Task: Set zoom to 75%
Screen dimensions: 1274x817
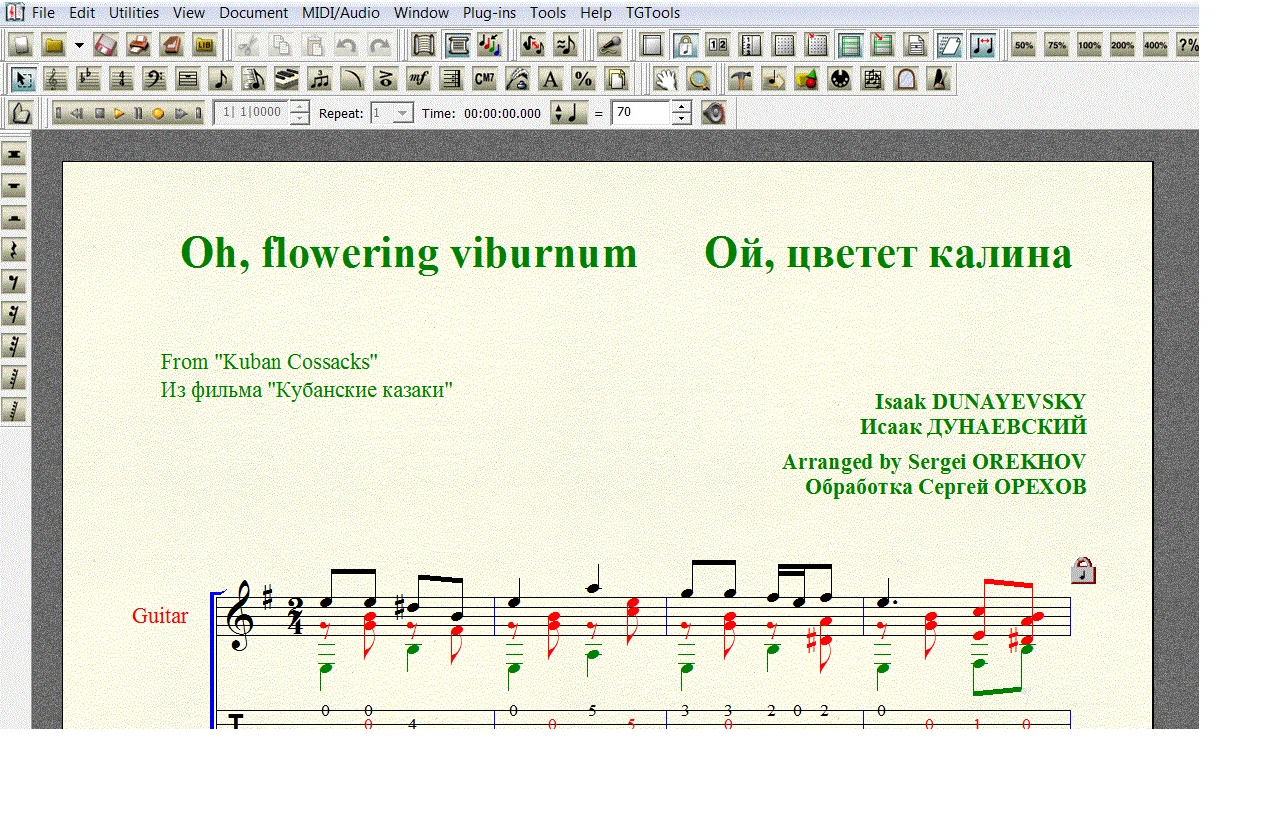Action: pos(1057,45)
